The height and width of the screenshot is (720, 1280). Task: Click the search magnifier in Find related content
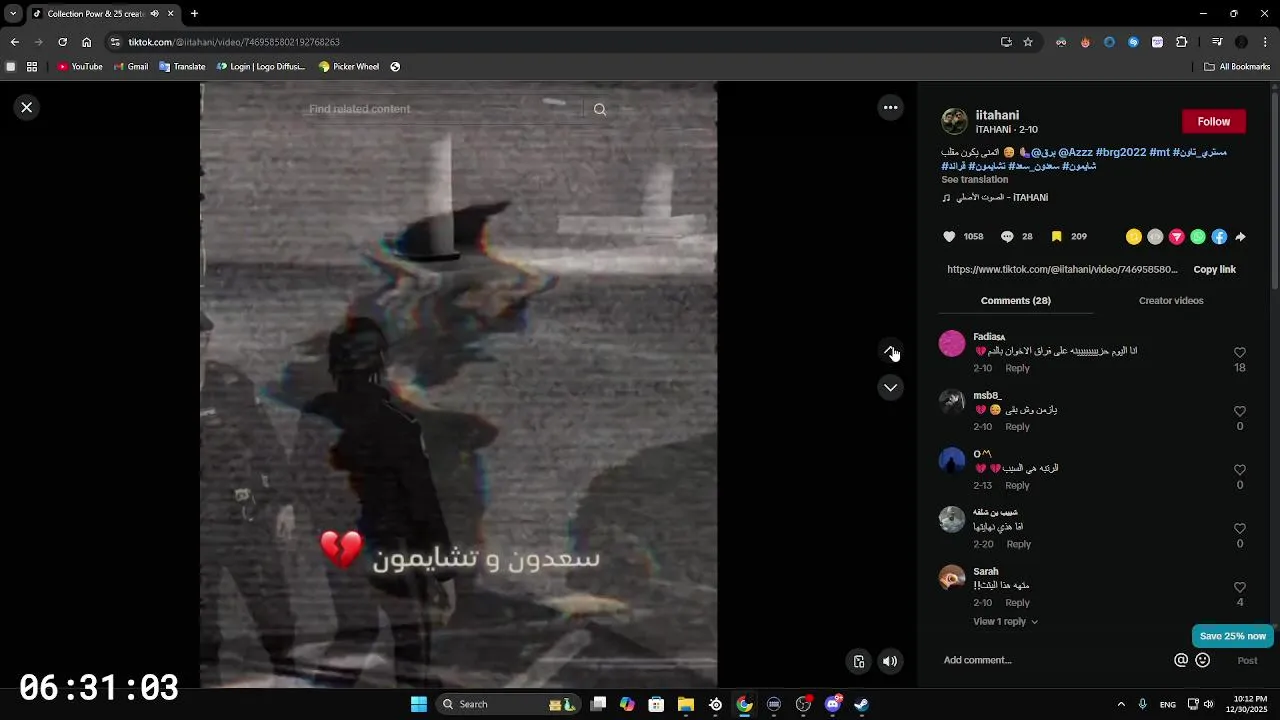(x=600, y=109)
